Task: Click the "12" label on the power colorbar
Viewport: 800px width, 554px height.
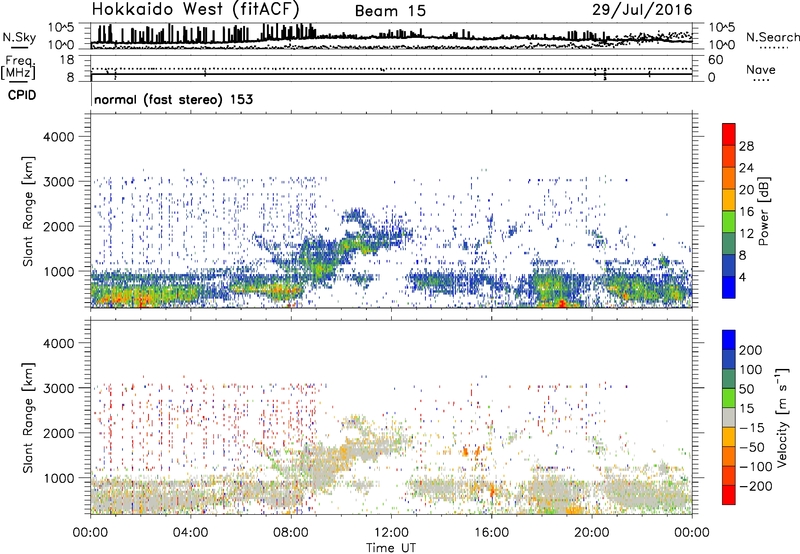Action: [x=746, y=234]
